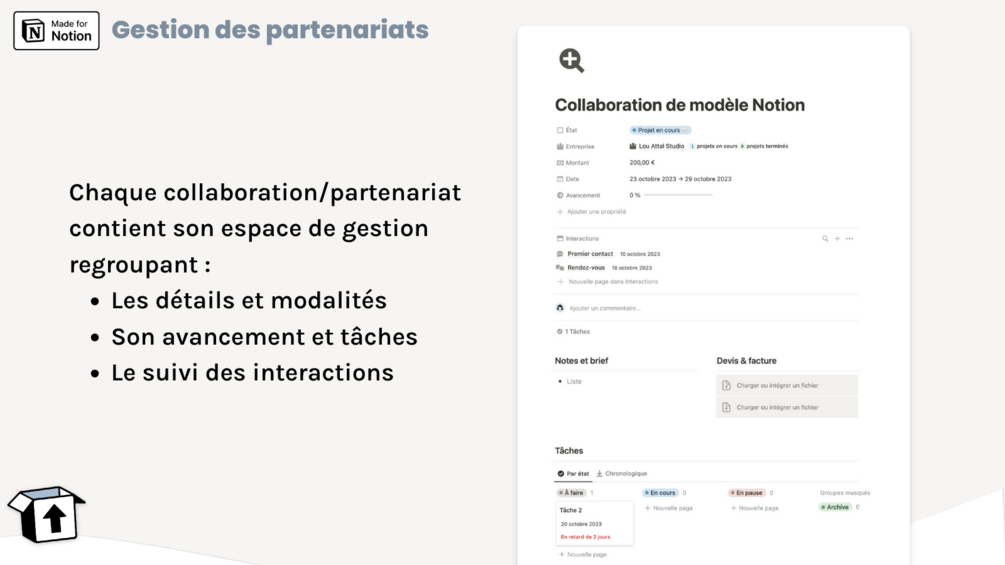Click search icon in Interactions section
This screenshot has height=565, width=1005.
[x=825, y=239]
